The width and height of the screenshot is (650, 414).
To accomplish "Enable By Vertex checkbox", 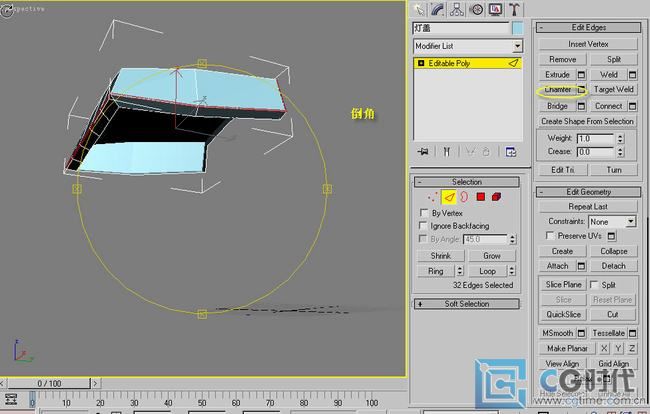I will tap(423, 213).
